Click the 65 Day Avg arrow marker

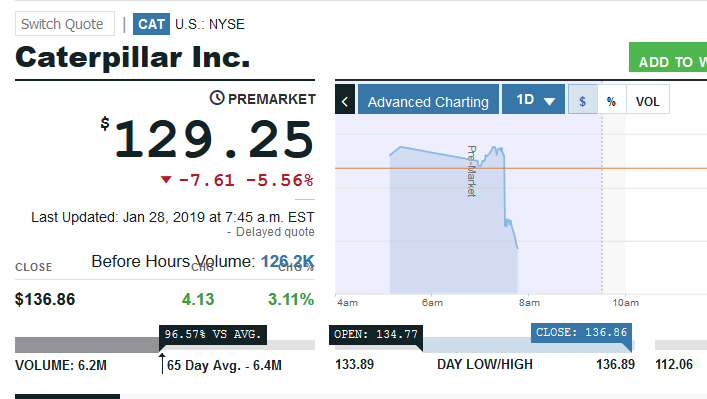[x=162, y=363]
